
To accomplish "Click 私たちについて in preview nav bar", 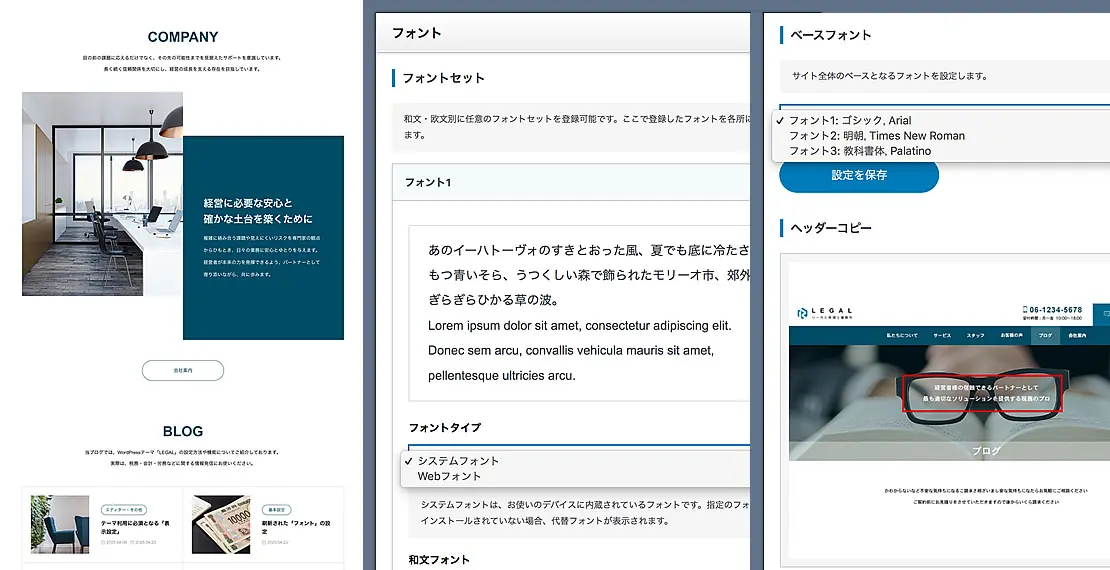I will 900,335.
